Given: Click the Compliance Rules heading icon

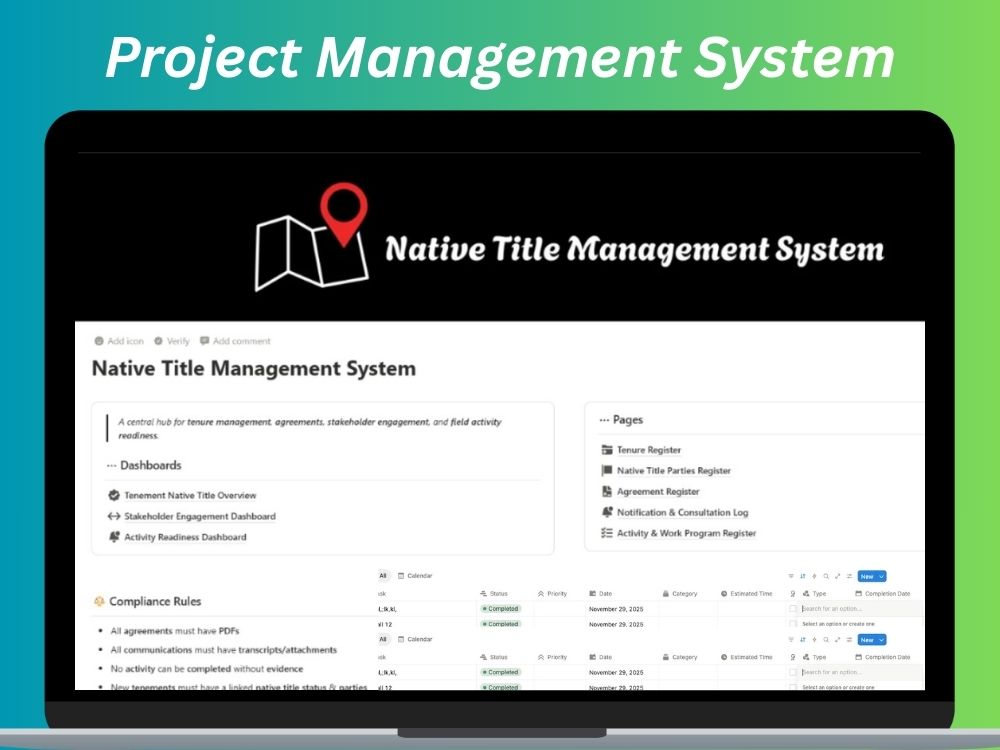Looking at the screenshot, I should (x=99, y=601).
